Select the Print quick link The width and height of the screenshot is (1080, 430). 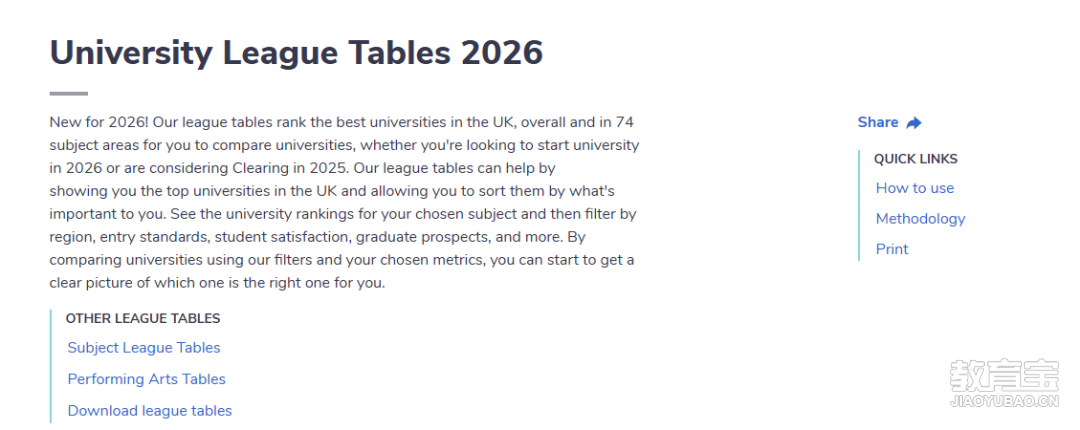tap(892, 249)
